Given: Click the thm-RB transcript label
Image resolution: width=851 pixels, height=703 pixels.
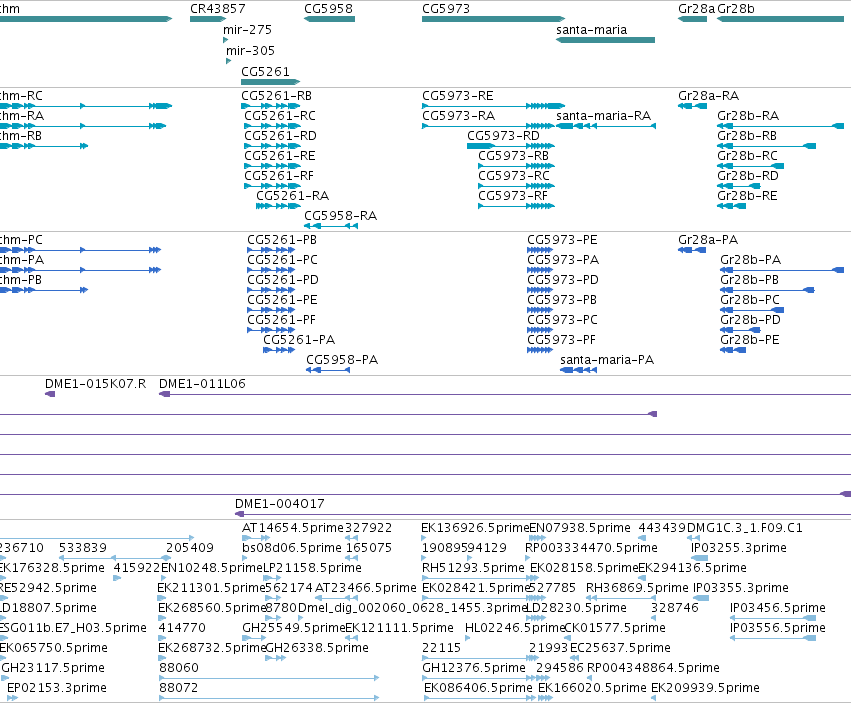Looking at the screenshot, I should (x=21, y=136).
